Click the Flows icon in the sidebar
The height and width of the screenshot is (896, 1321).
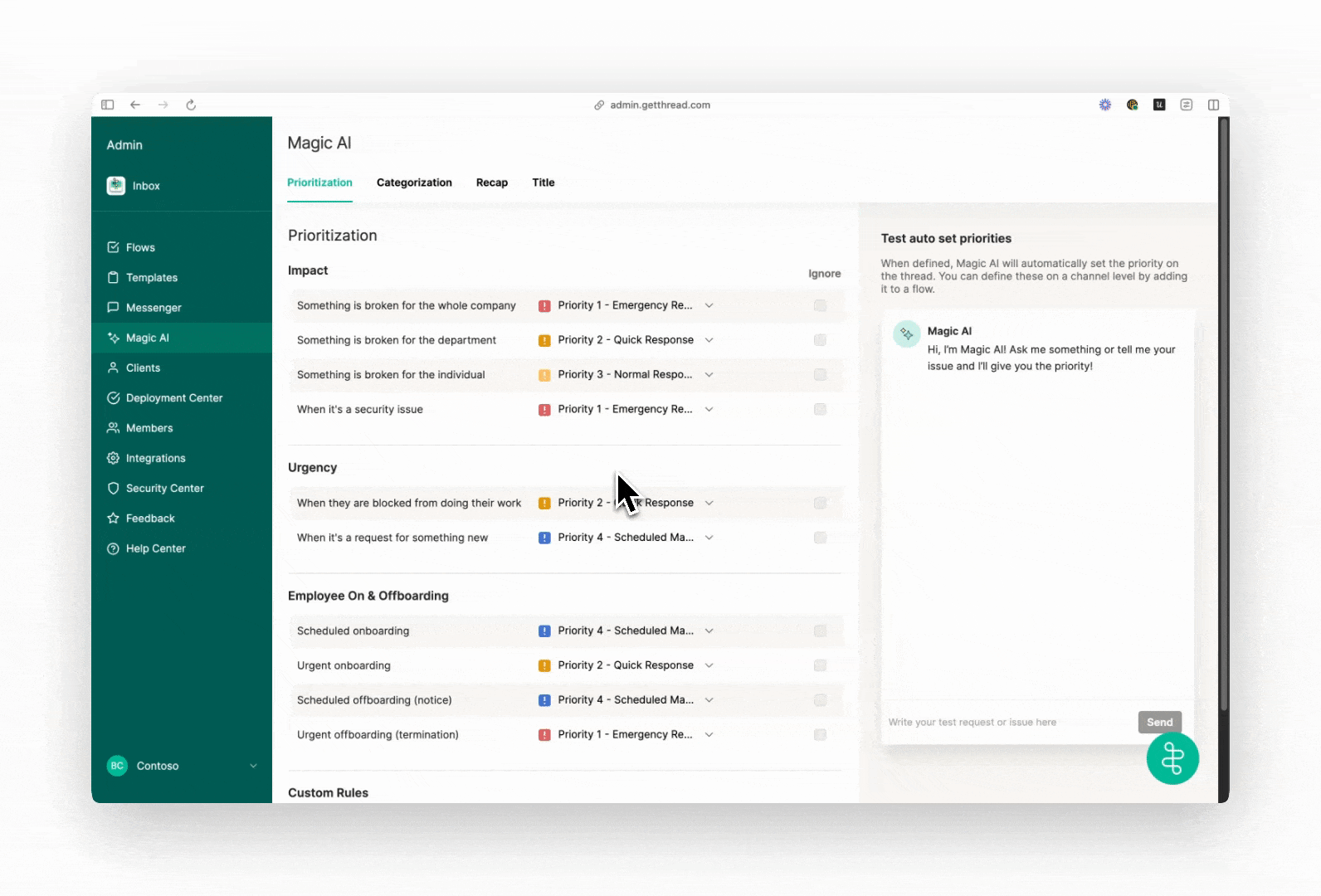pyautogui.click(x=113, y=247)
